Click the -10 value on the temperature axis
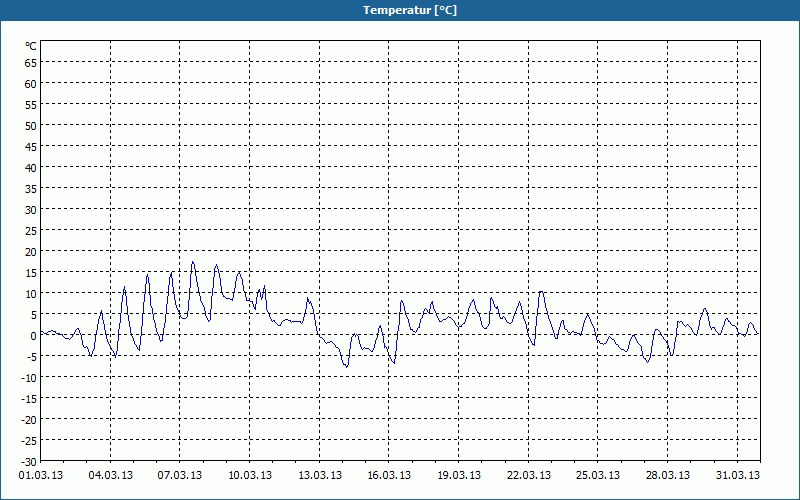 click(29, 378)
